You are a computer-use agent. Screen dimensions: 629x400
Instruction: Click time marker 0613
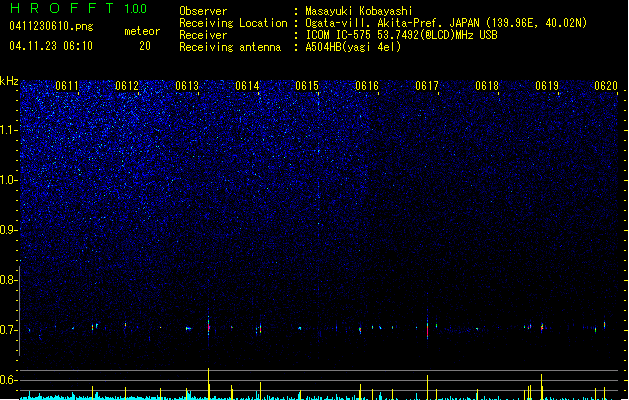coord(187,86)
